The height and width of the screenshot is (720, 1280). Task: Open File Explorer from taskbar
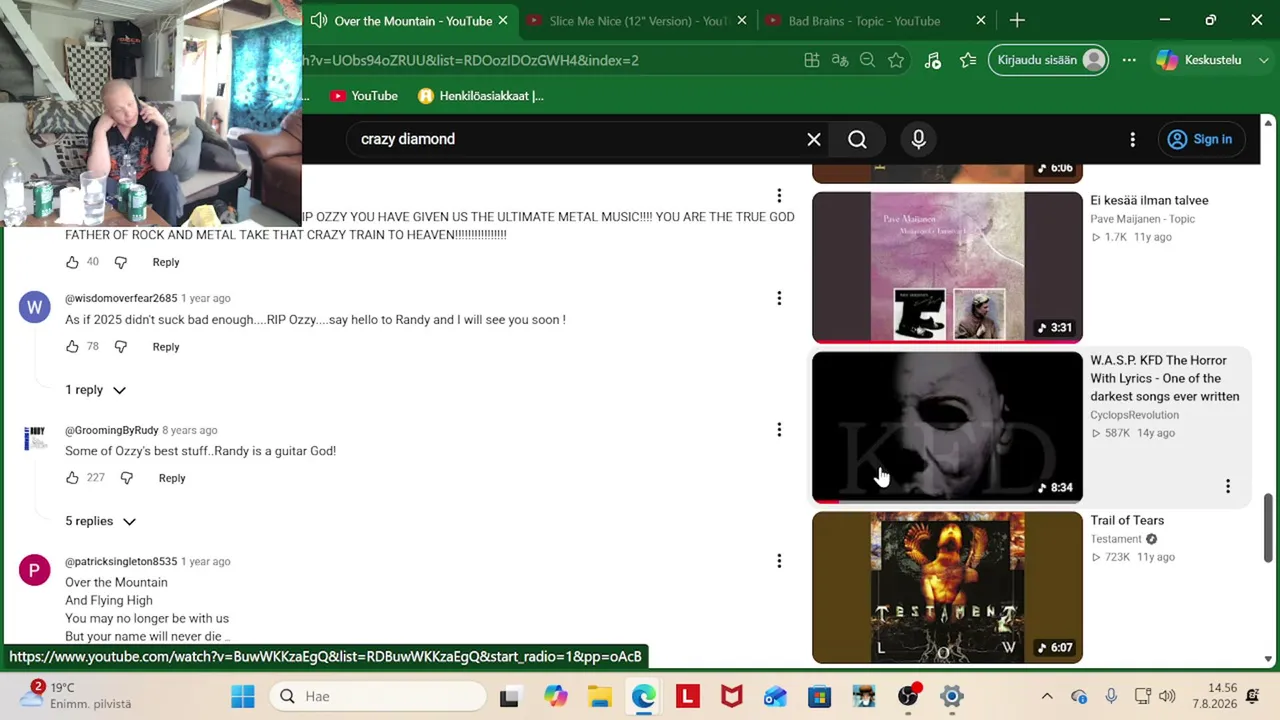[599, 696]
